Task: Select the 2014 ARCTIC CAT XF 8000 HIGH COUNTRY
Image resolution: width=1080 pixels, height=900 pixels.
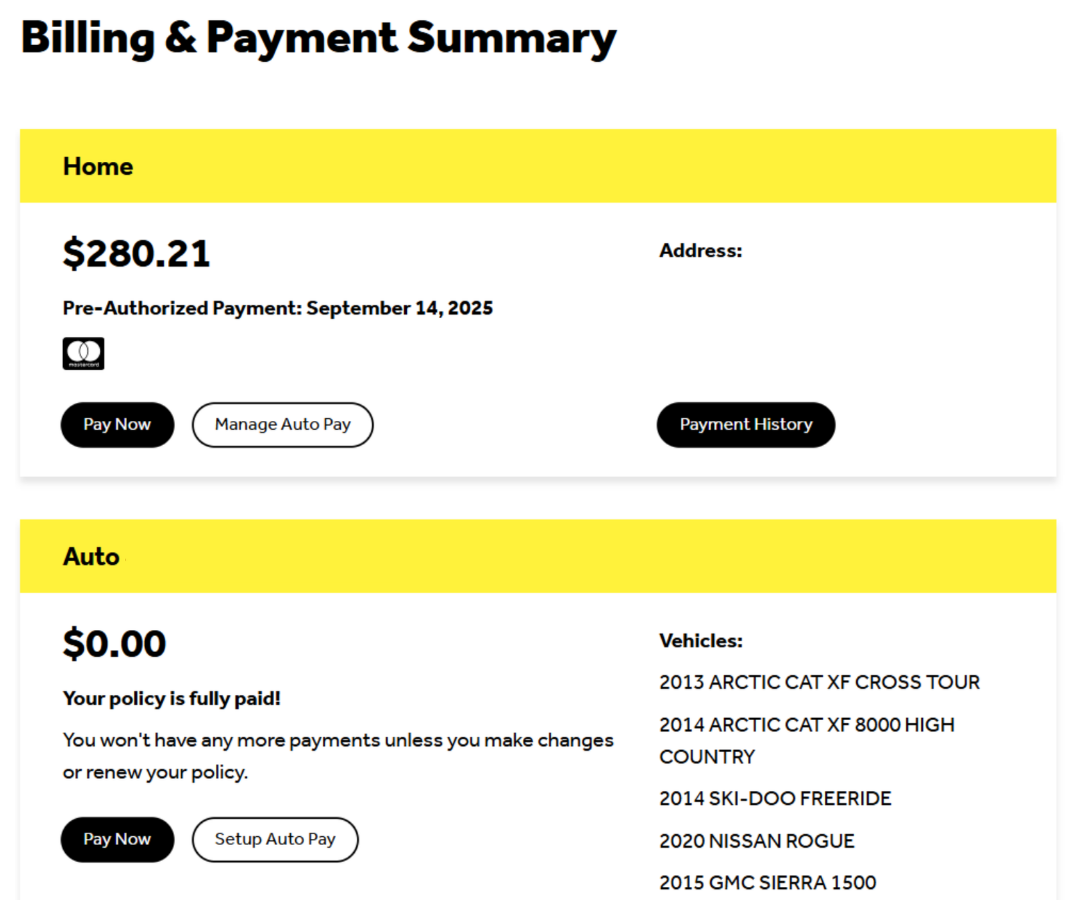Action: (807, 724)
